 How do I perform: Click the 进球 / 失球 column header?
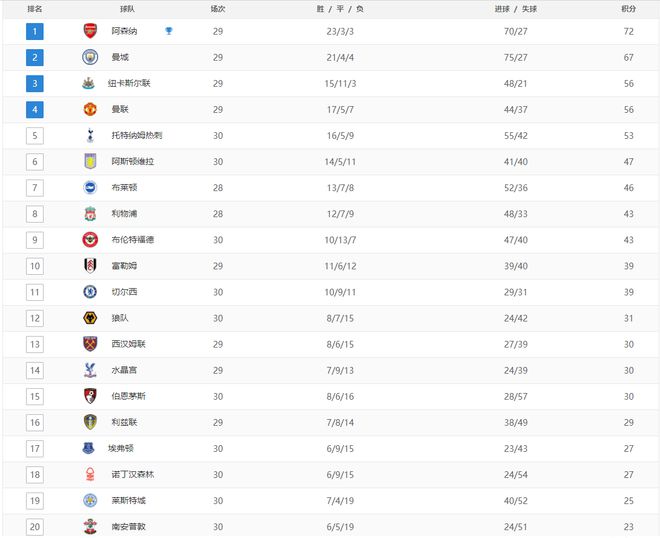[x=516, y=9]
